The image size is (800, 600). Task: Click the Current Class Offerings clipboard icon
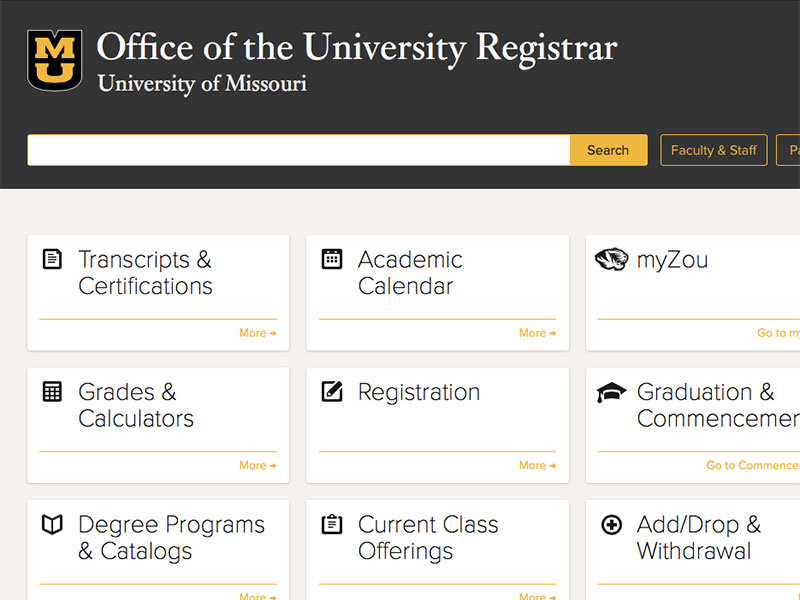pyautogui.click(x=332, y=524)
